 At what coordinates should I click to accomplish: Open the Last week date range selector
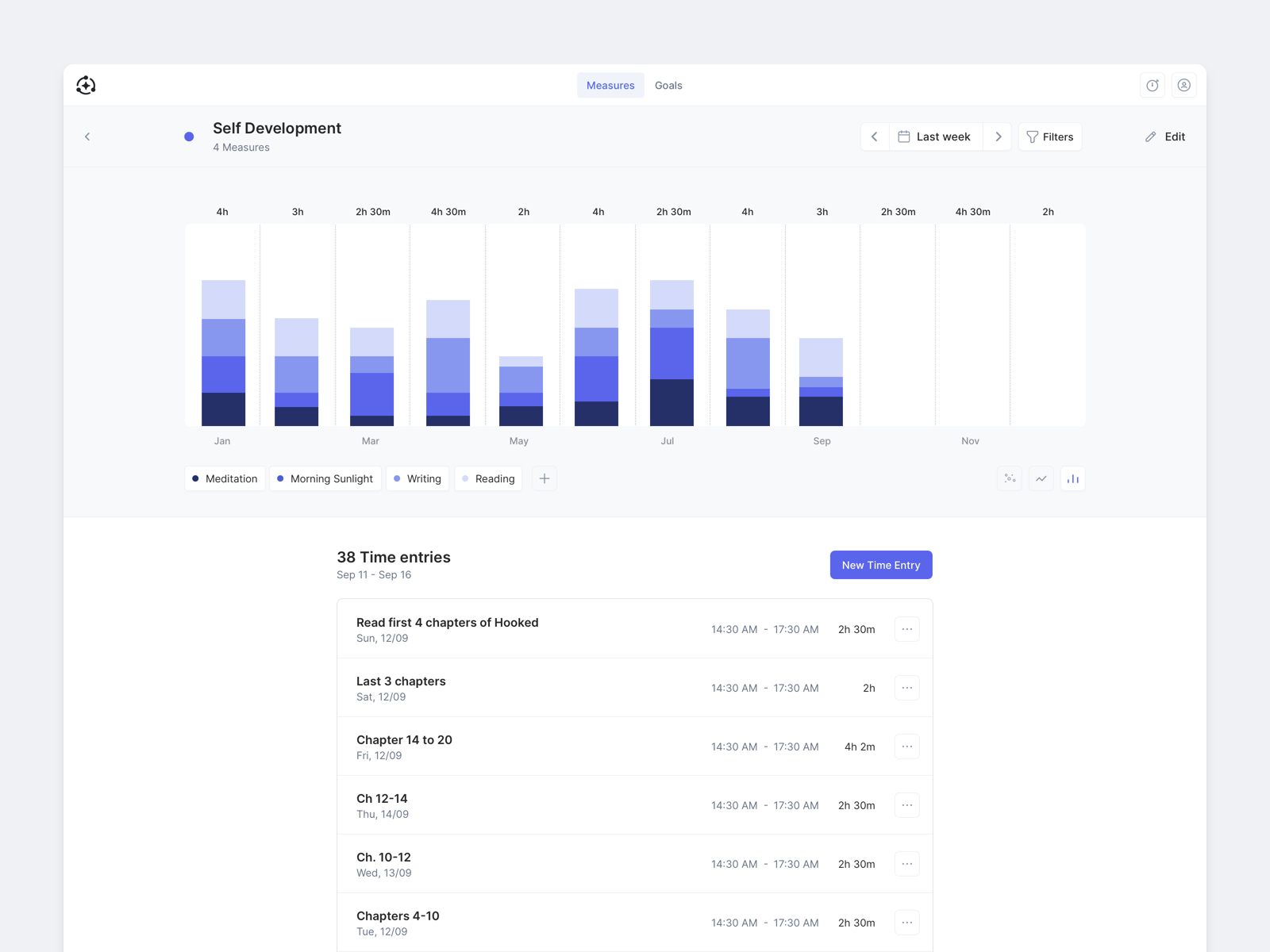pos(935,136)
